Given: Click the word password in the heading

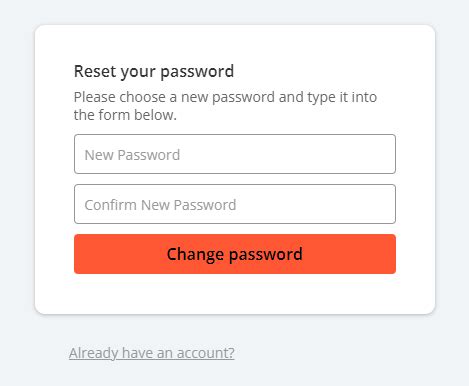Looking at the screenshot, I should pyautogui.click(x=197, y=72).
